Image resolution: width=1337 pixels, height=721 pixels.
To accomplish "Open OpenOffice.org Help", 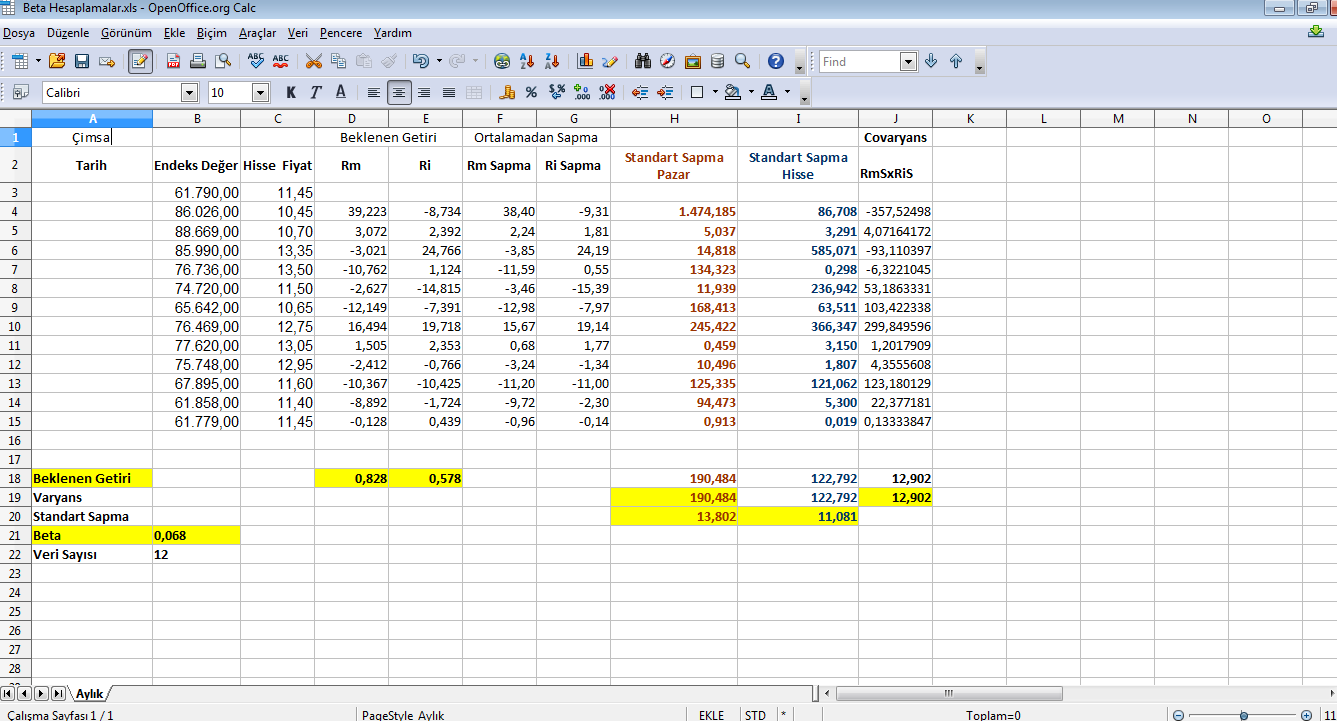I will tap(776, 61).
